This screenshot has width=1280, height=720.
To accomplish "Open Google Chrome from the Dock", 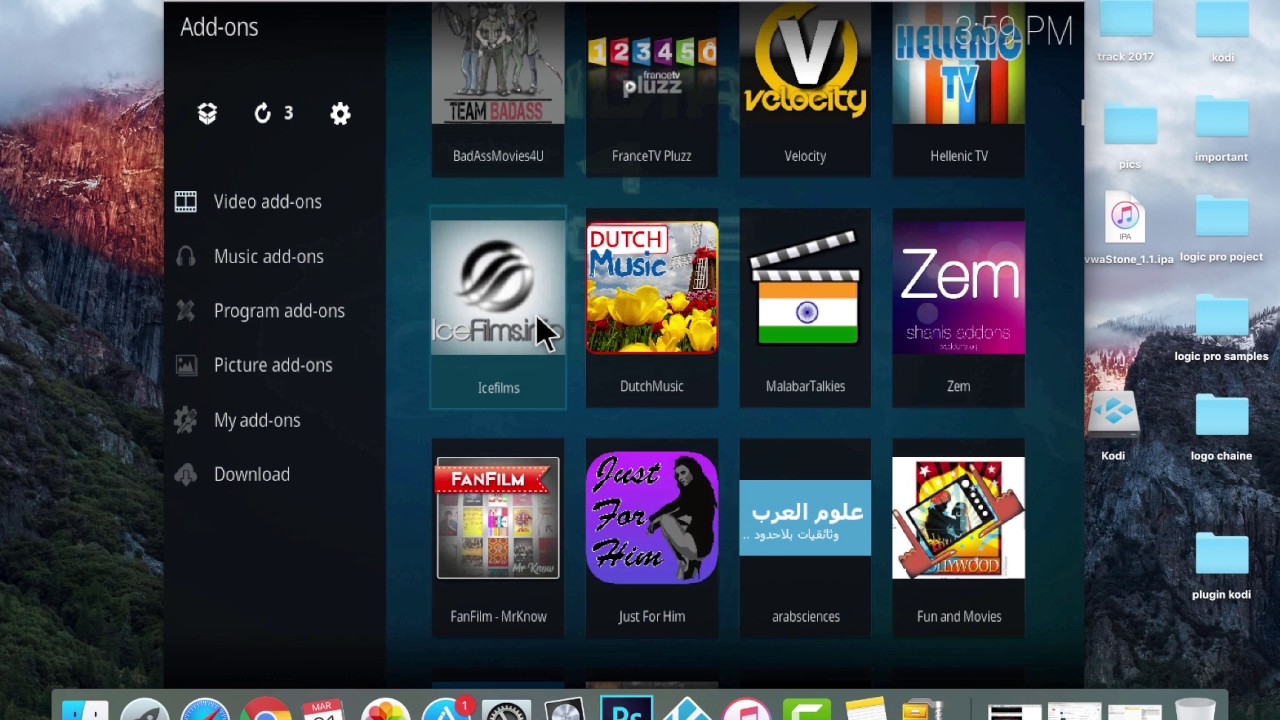I will click(x=265, y=709).
